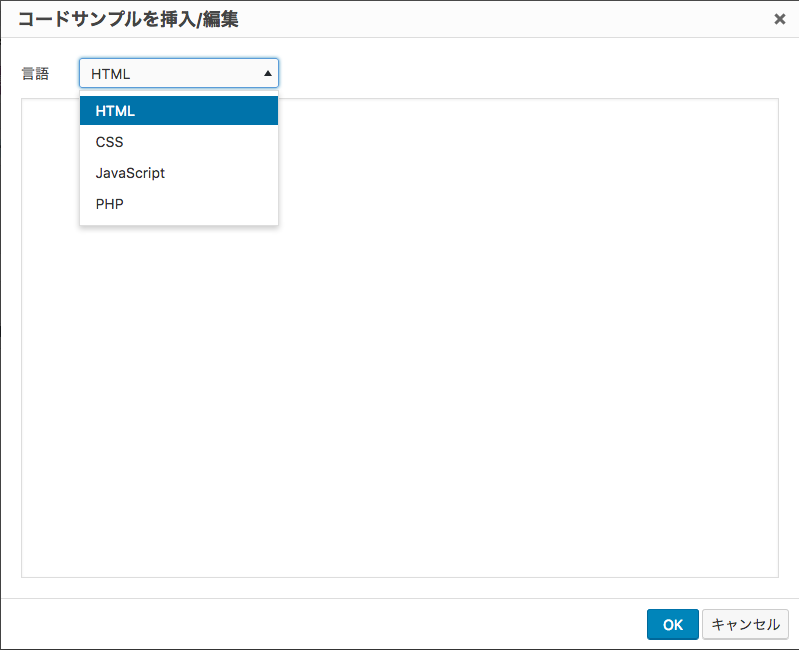Screen dimensions: 799x650
Task: Click the triangle arrow of the language dropdown
Action: [x=267, y=73]
